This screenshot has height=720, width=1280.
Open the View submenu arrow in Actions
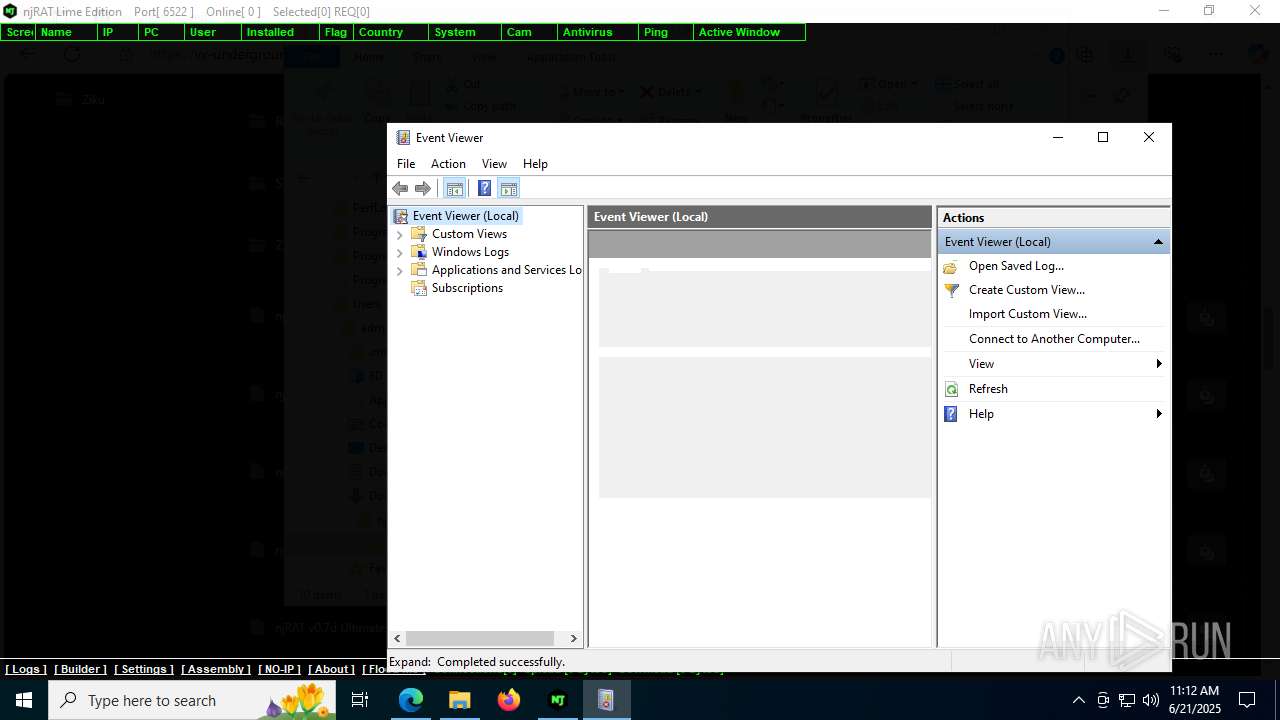pyautogui.click(x=1159, y=364)
